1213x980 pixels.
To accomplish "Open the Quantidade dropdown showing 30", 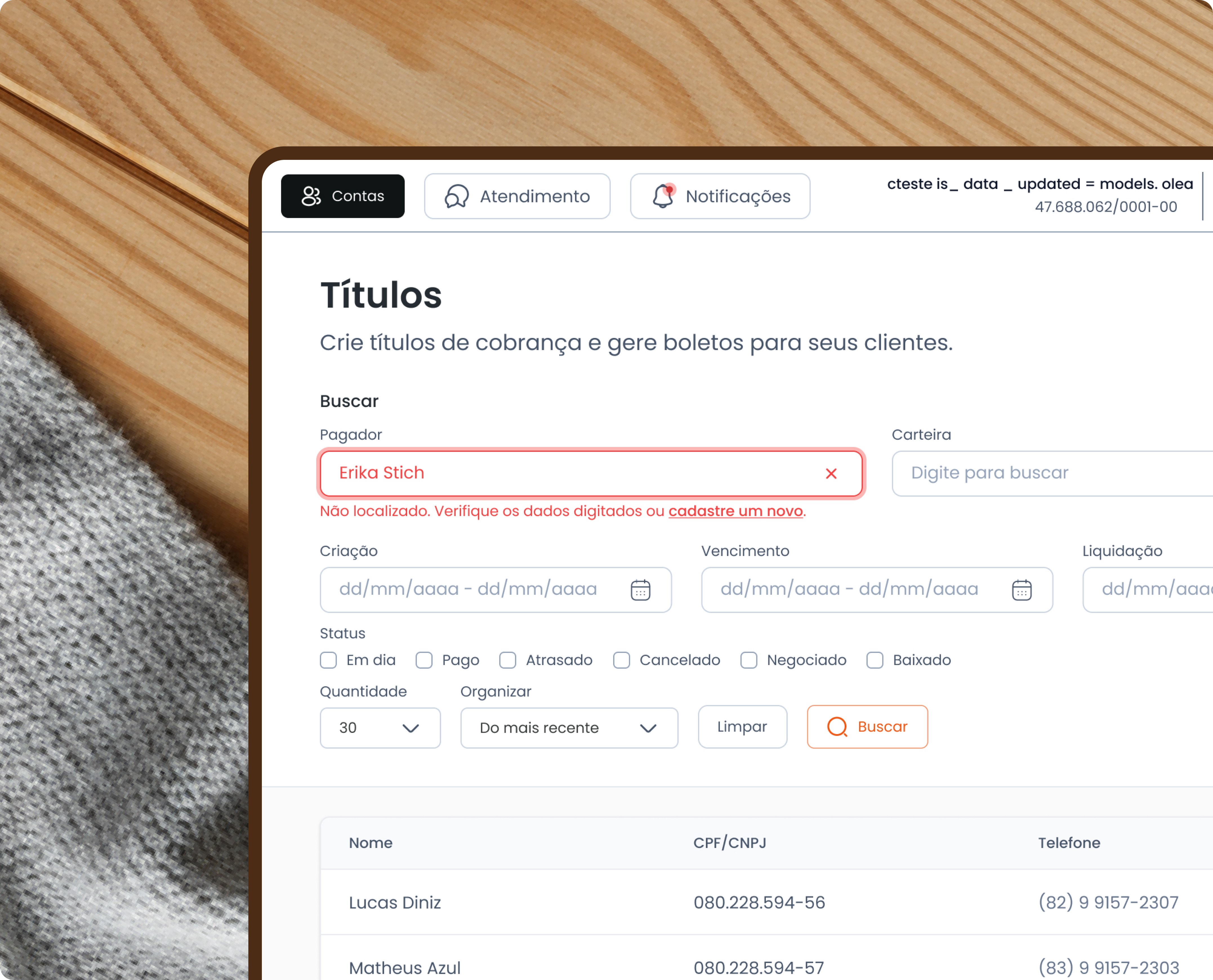I will click(x=380, y=728).
